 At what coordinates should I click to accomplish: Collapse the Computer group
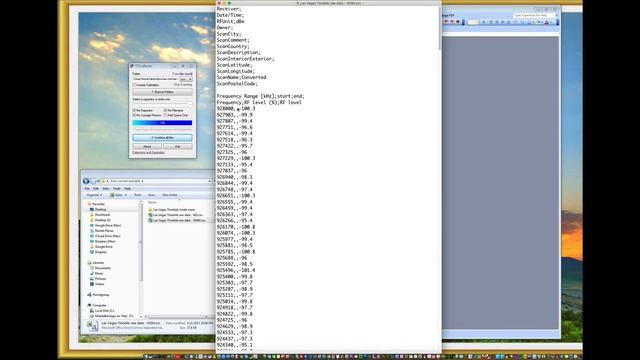(x=97, y=305)
